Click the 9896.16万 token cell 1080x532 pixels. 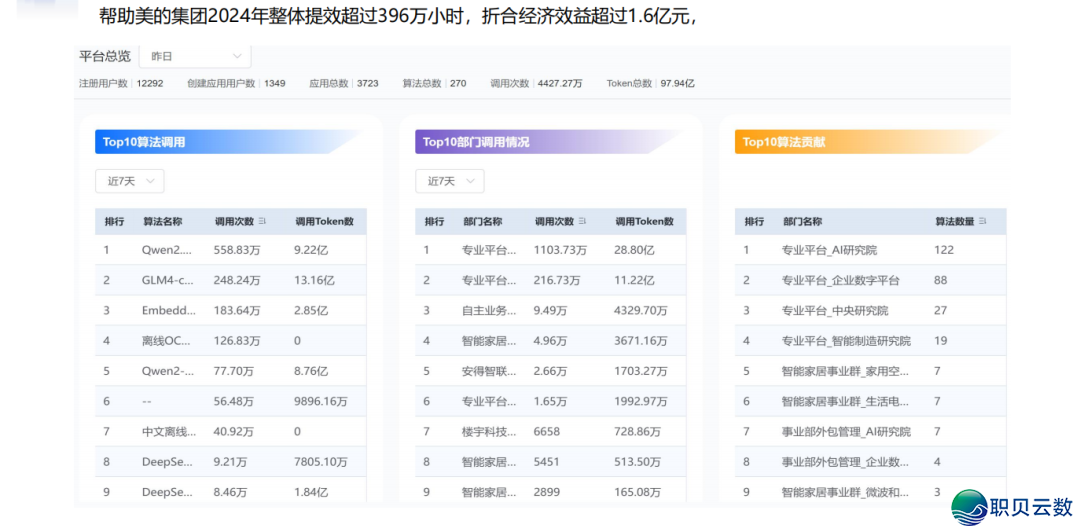[x=321, y=402]
